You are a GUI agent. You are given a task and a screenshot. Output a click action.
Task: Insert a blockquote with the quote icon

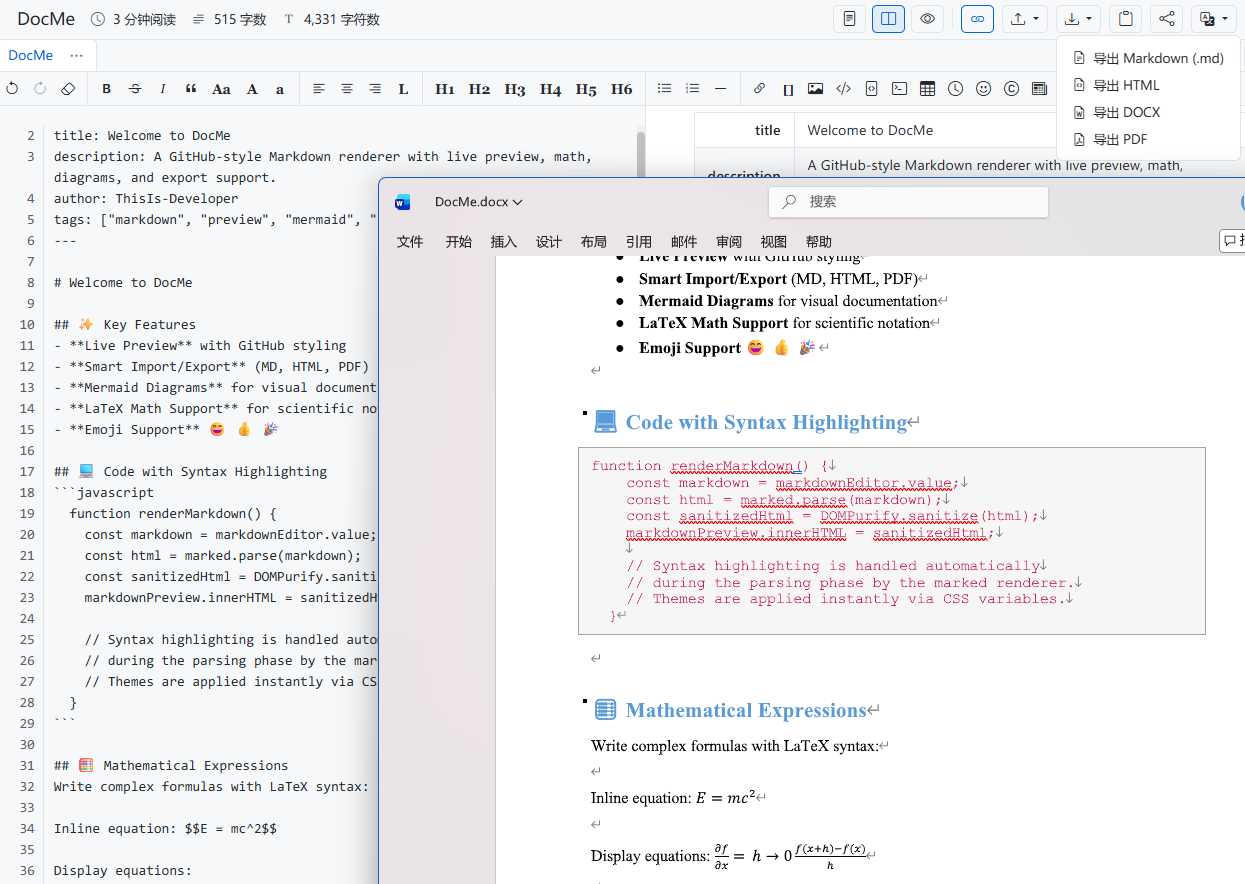click(x=191, y=89)
